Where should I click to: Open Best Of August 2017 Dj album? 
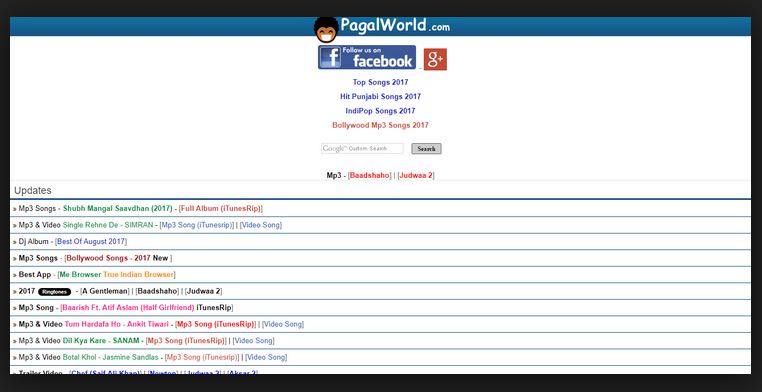point(91,241)
